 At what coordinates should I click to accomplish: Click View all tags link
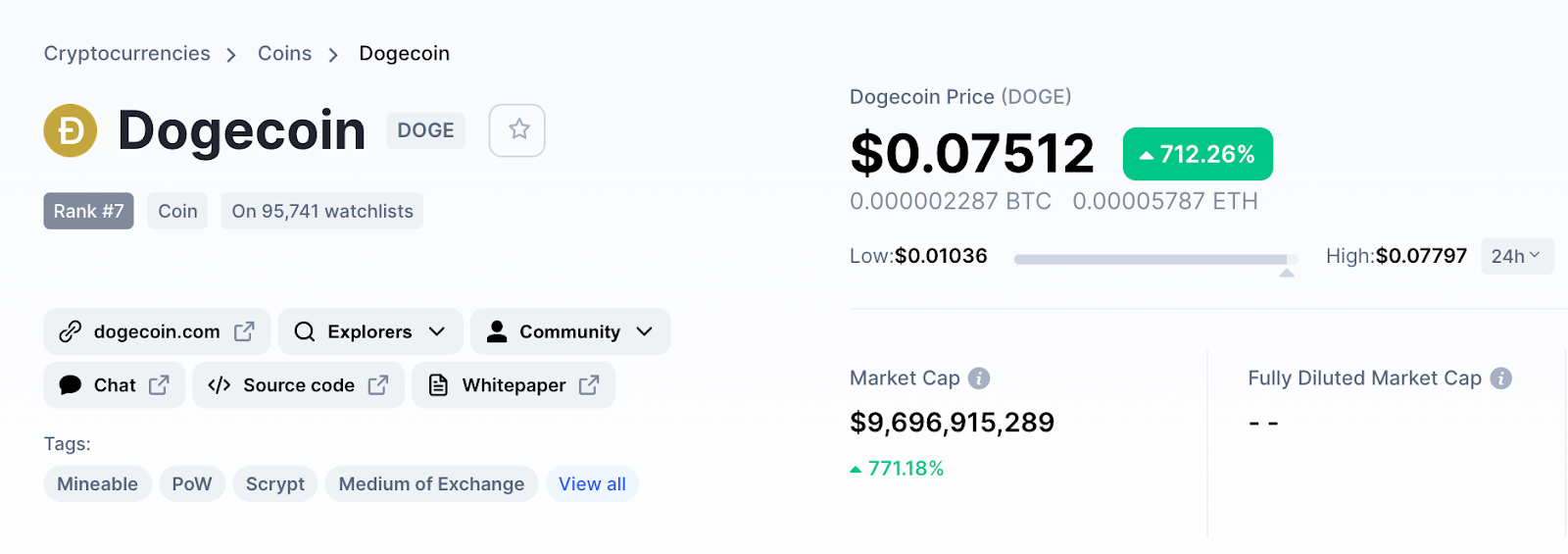592,484
